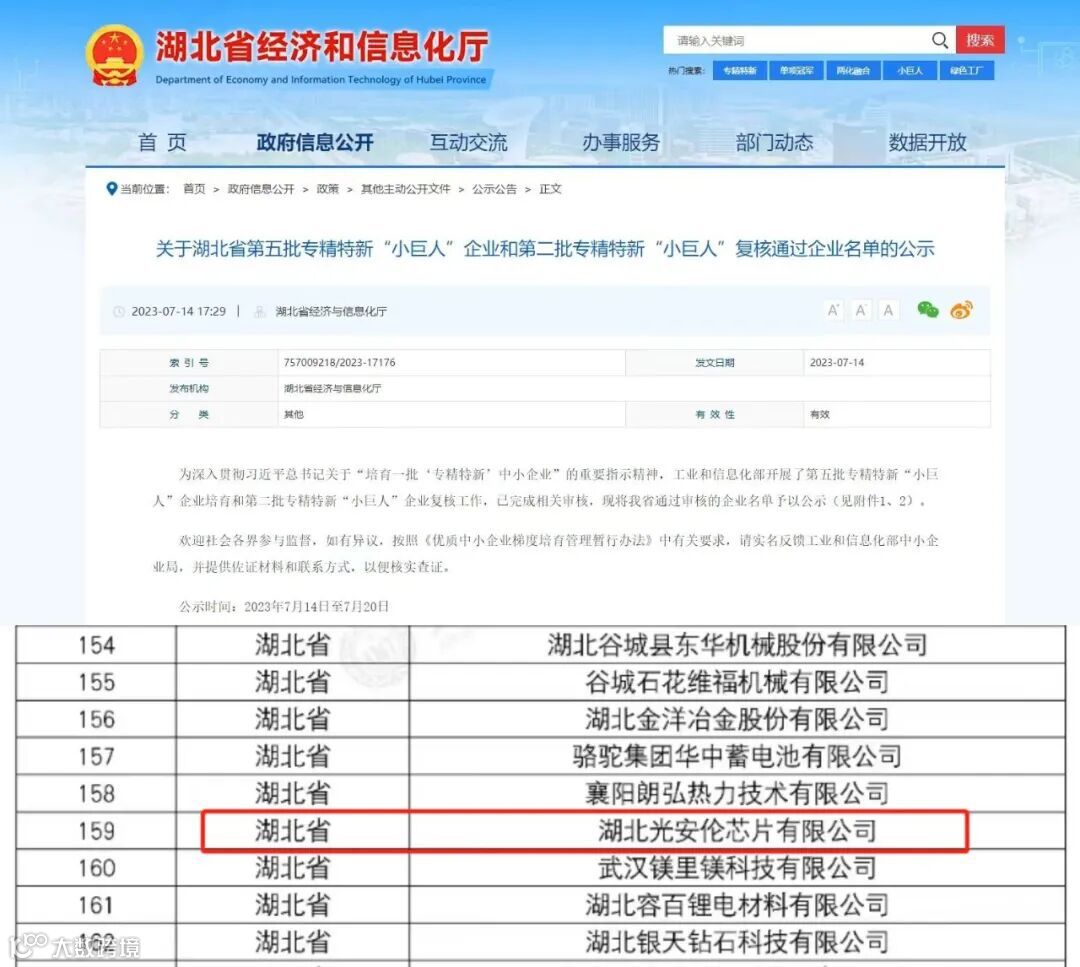Screen dimensions: 1080x967
Task: Select hot search tag 小巨人
Action: (910, 70)
